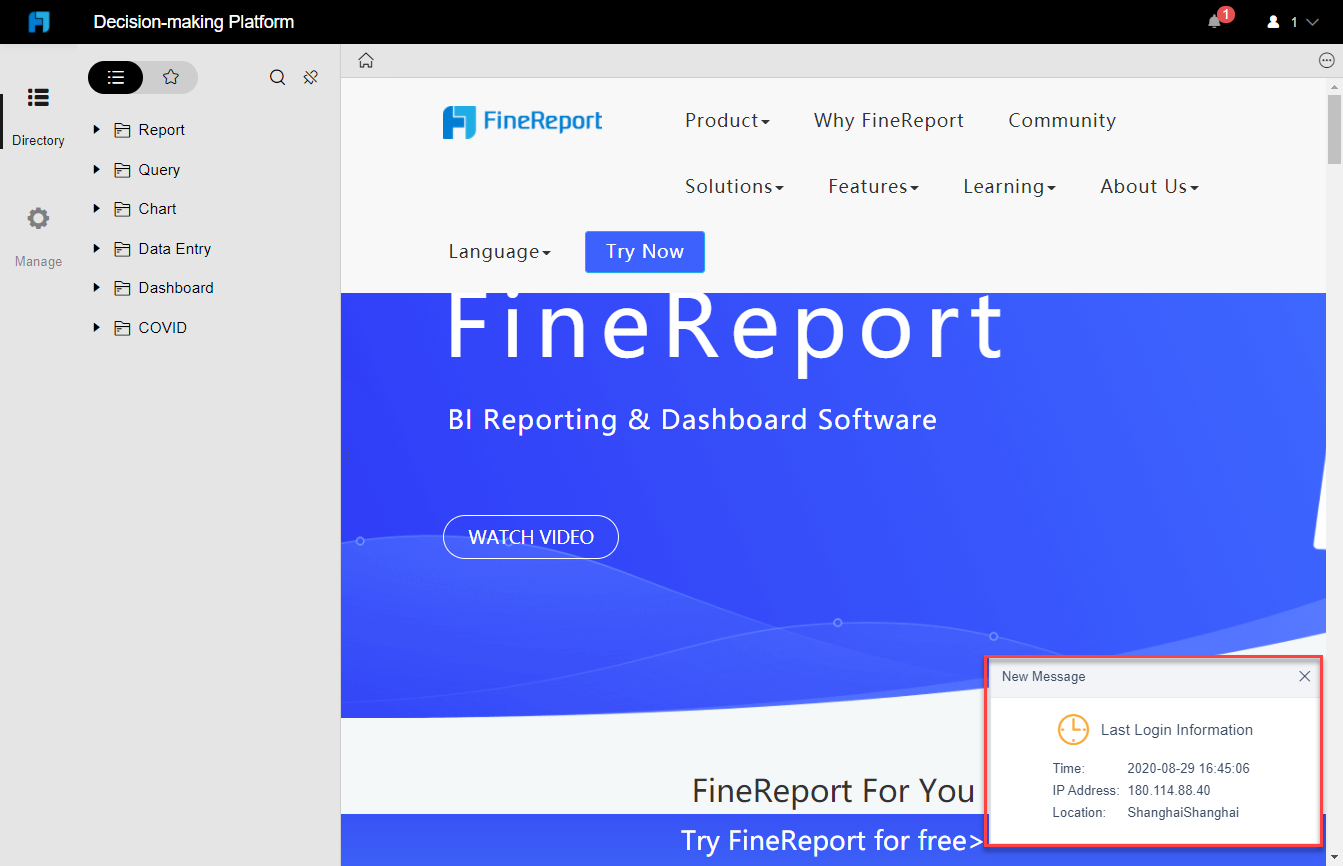Open the Why FineReport menu
Viewport: 1343px width, 866px height.
[x=888, y=120]
